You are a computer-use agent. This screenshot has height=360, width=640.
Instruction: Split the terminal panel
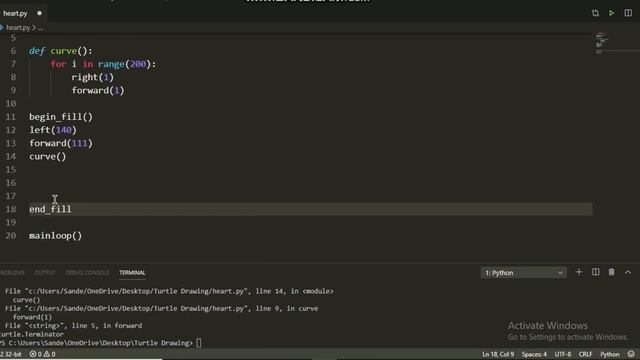[595, 272]
